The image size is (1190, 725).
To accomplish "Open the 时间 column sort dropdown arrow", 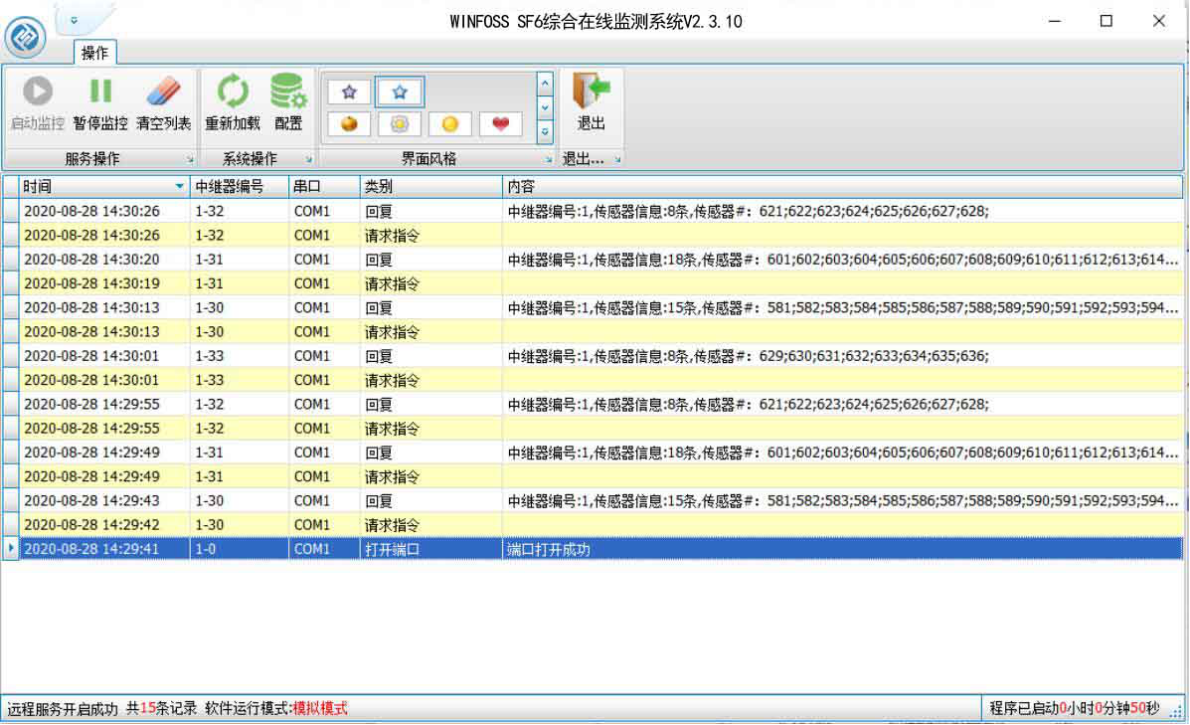I will point(179,186).
